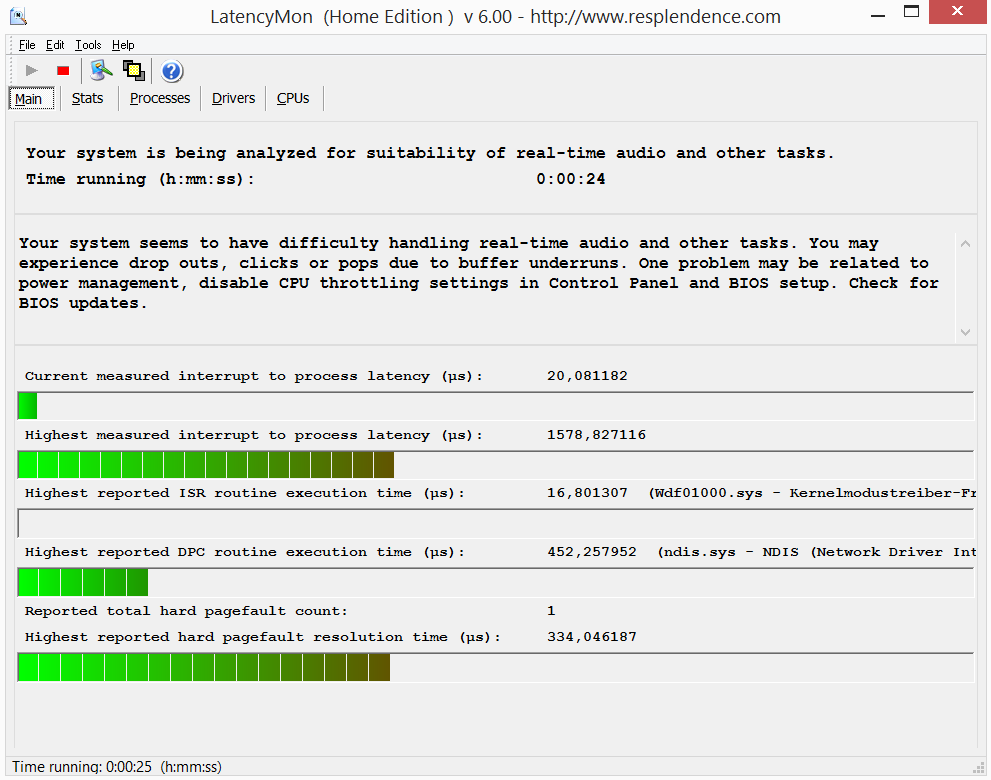Click the hard pagefault count value 1
Image resolution: width=991 pixels, height=780 pixels.
(550, 611)
